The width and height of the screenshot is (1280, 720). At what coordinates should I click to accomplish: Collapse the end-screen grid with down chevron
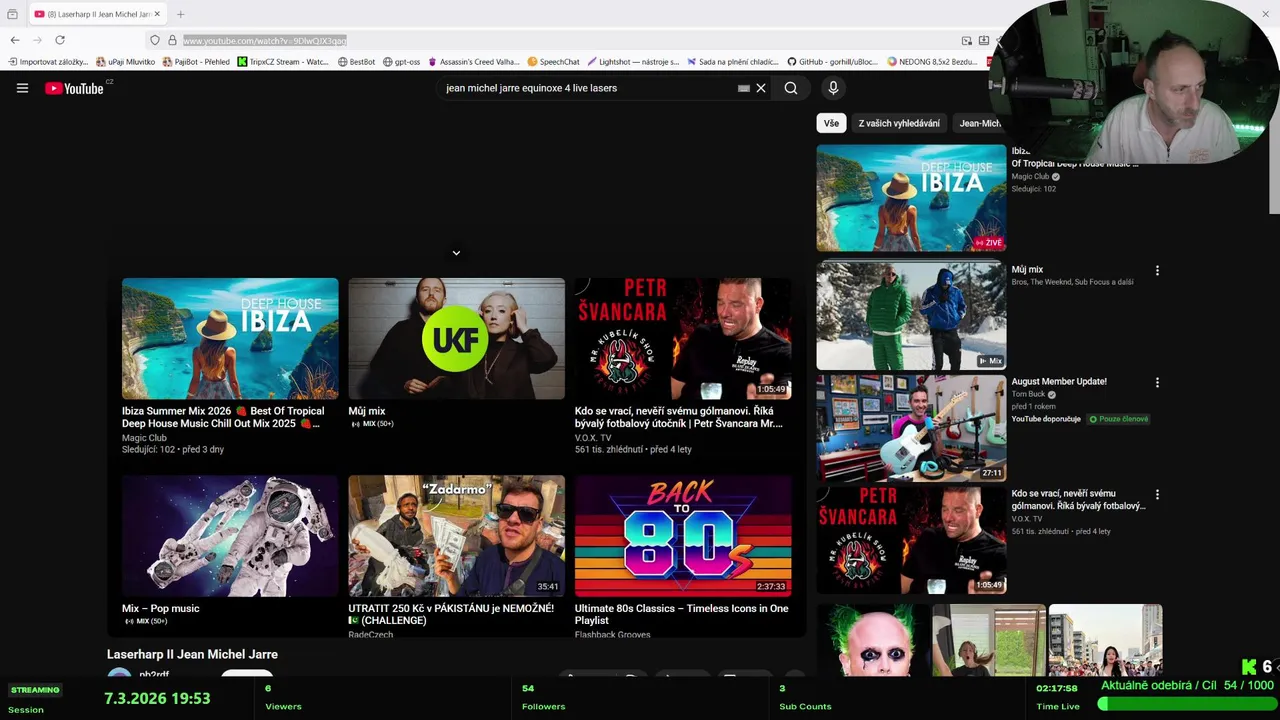[456, 253]
